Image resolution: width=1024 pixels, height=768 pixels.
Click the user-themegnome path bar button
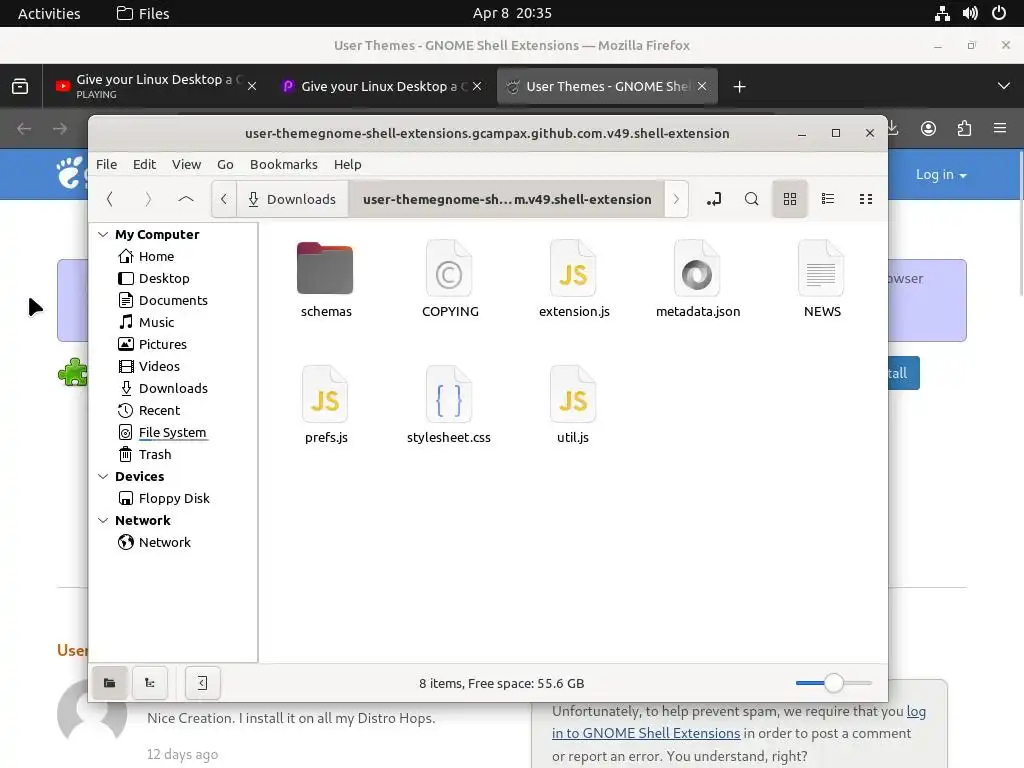(507, 199)
